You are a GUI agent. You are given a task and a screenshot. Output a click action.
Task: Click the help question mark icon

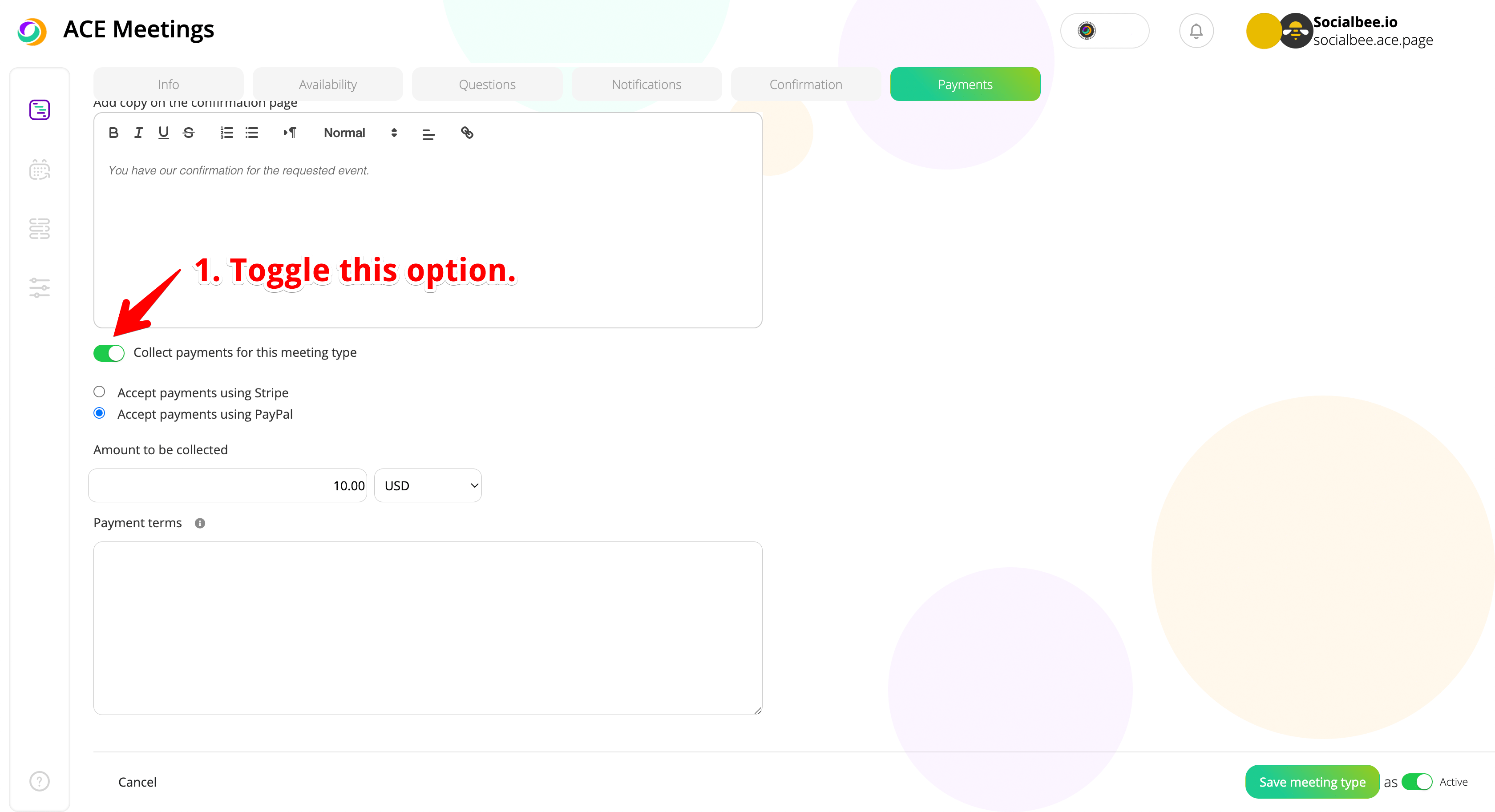[x=40, y=781]
